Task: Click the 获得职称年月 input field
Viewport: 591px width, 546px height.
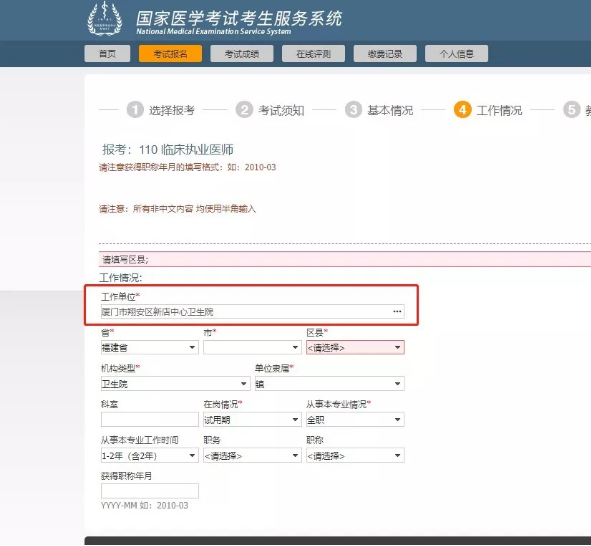Action: (150, 491)
